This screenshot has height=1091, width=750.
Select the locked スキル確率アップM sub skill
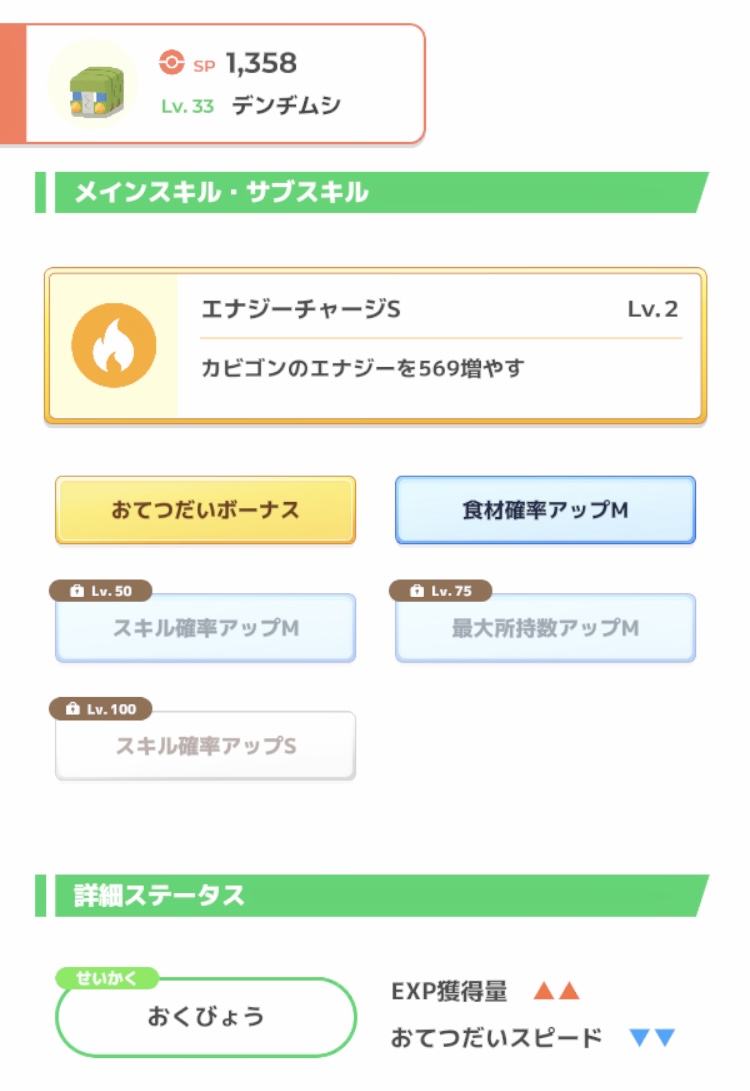click(x=205, y=629)
